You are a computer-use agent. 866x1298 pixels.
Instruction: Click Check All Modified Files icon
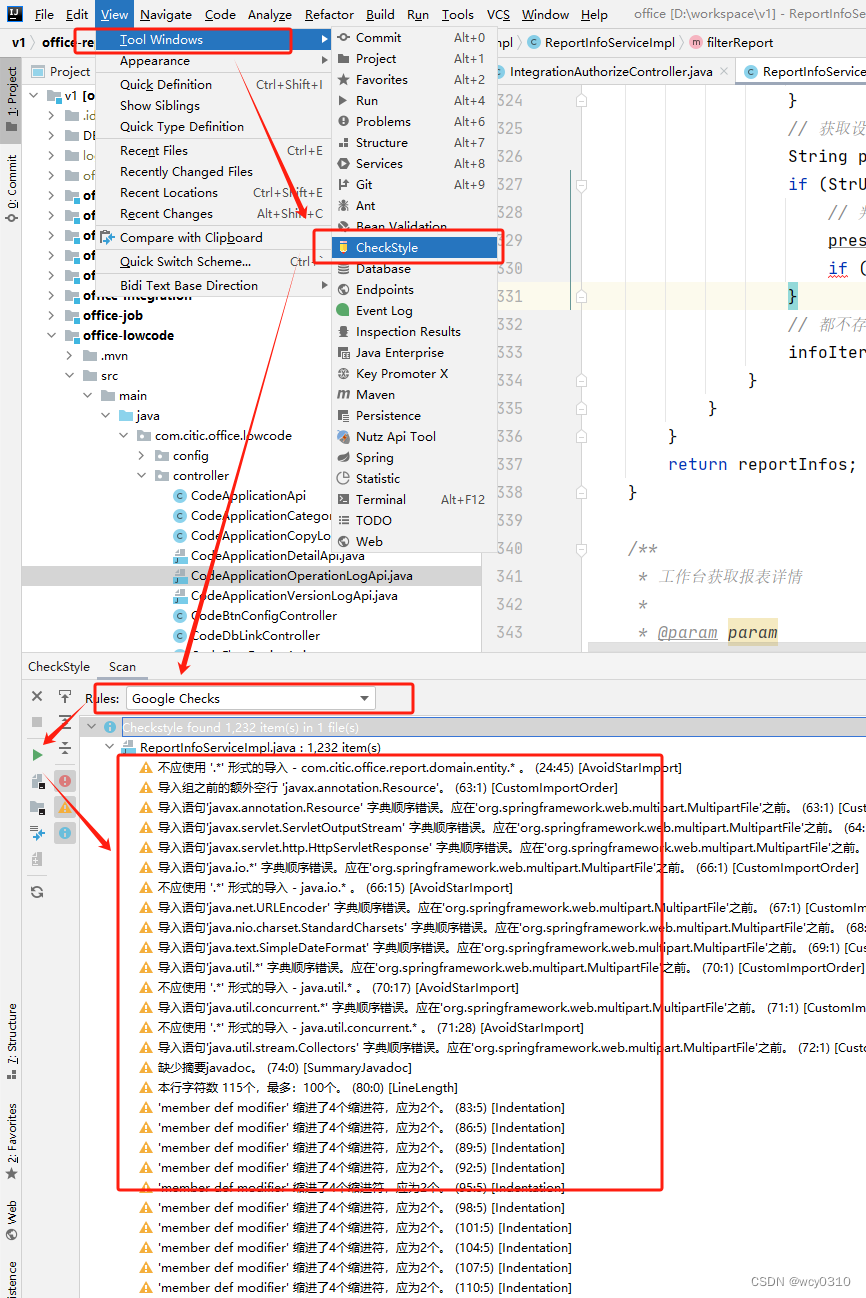(x=37, y=833)
